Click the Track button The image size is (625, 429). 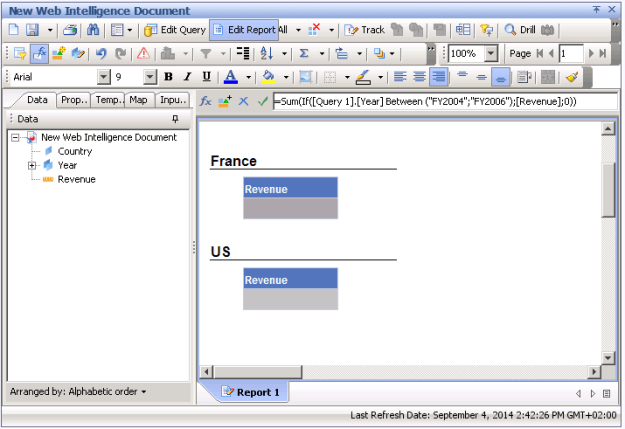[x=366, y=30]
